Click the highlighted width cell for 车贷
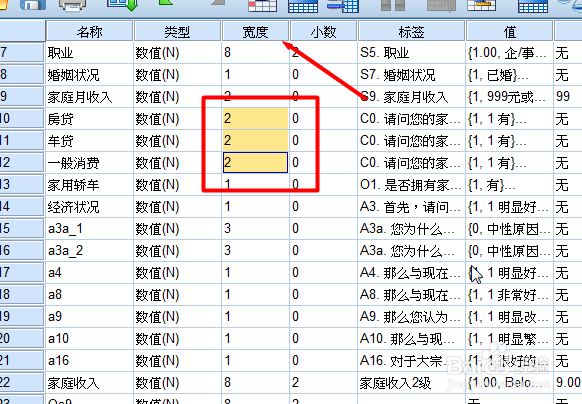The image size is (582, 404). click(255, 141)
